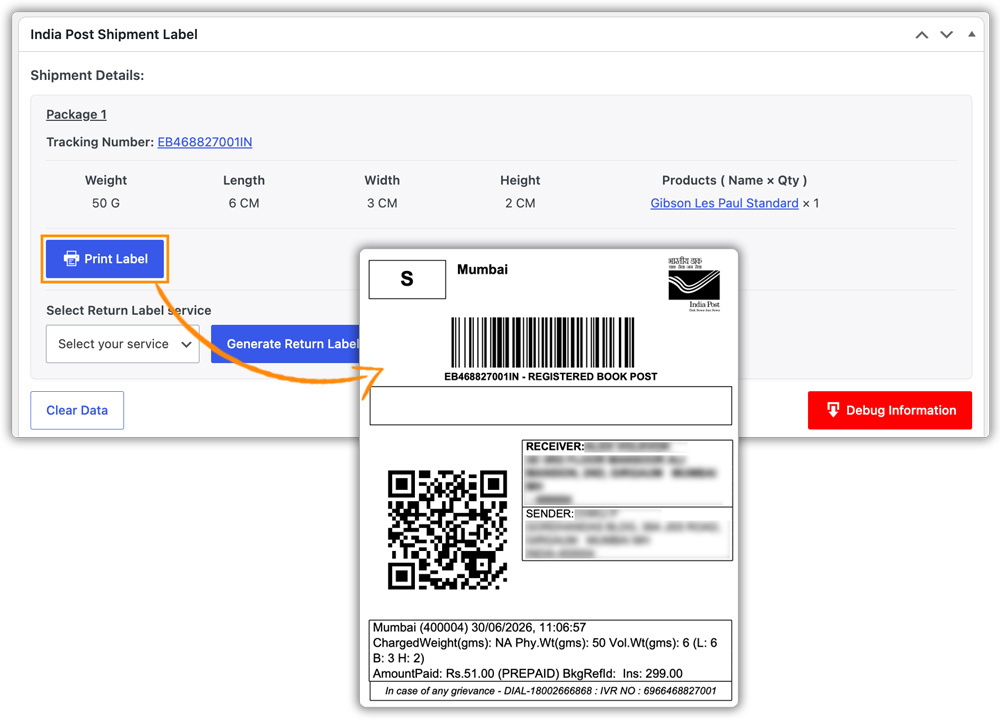Click the 6 CM length value
1000x720 pixels.
[x=244, y=203]
